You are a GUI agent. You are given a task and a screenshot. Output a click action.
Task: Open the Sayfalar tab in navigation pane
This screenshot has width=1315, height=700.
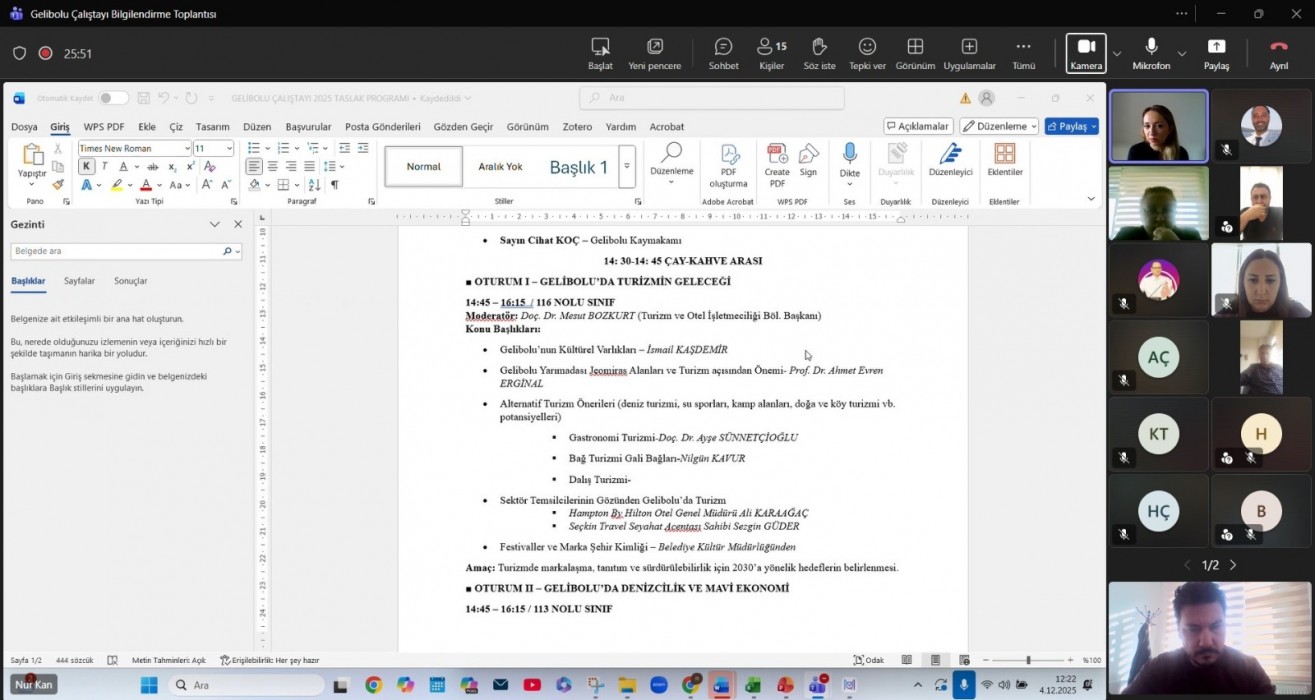pyautogui.click(x=79, y=281)
